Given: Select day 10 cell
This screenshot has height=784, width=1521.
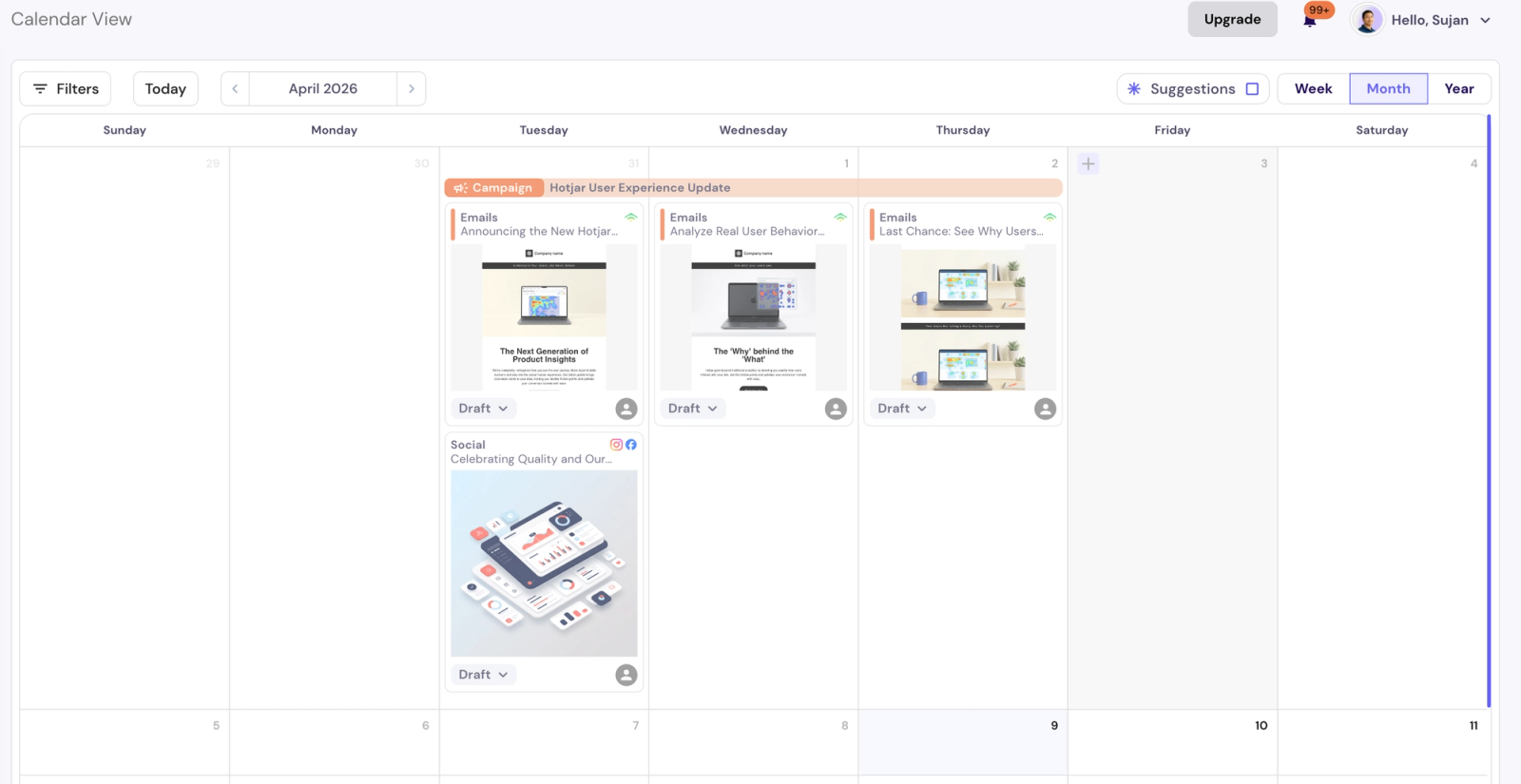Looking at the screenshot, I should (x=1172, y=742).
